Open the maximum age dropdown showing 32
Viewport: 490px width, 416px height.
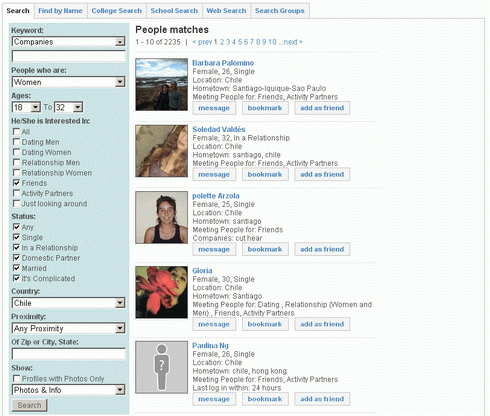click(69, 107)
